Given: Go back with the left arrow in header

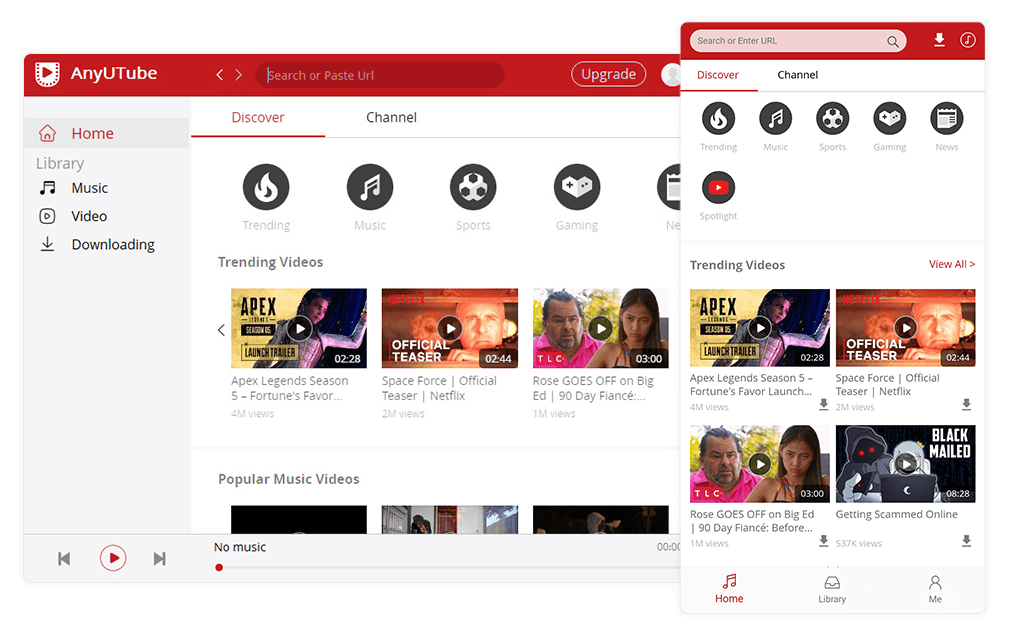Looking at the screenshot, I should pyautogui.click(x=219, y=75).
